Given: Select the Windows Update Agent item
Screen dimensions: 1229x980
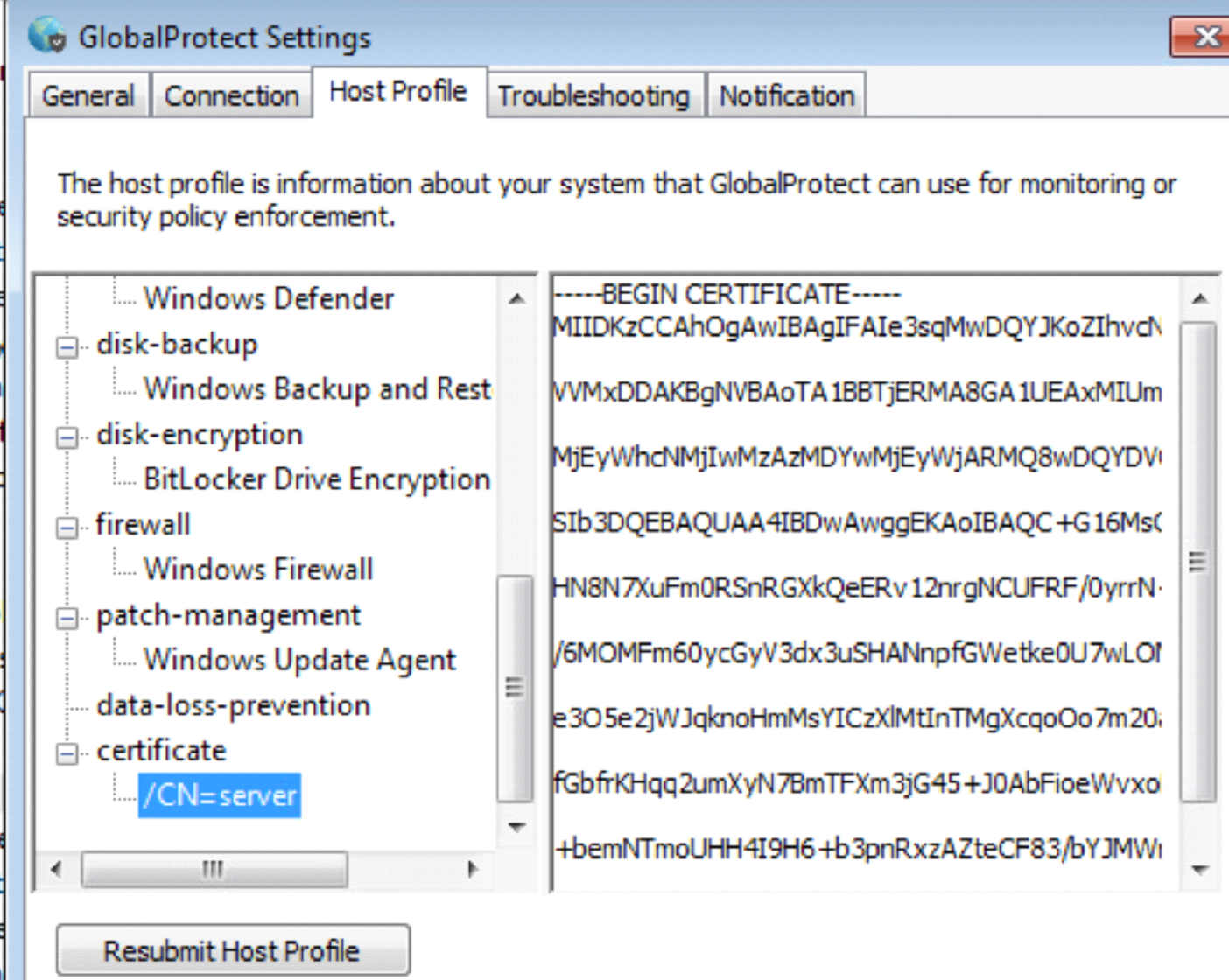Looking at the screenshot, I should point(299,660).
